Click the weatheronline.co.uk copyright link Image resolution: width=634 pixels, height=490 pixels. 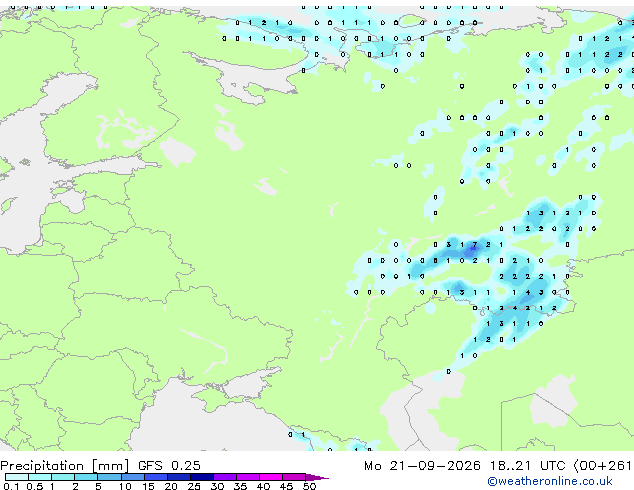[550, 481]
